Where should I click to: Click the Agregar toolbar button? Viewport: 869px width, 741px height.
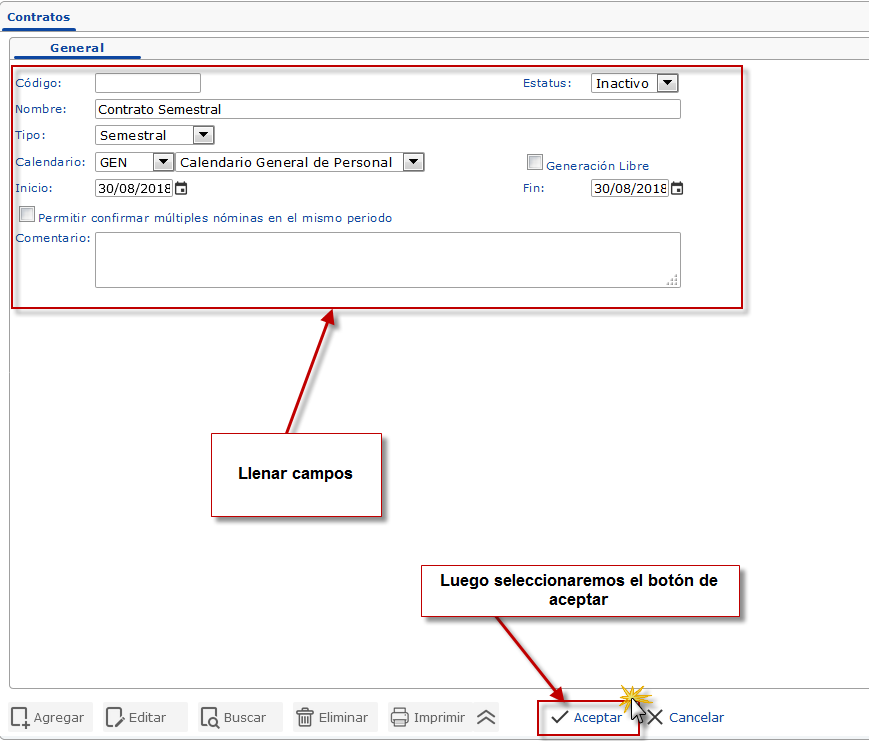[x=48, y=717]
